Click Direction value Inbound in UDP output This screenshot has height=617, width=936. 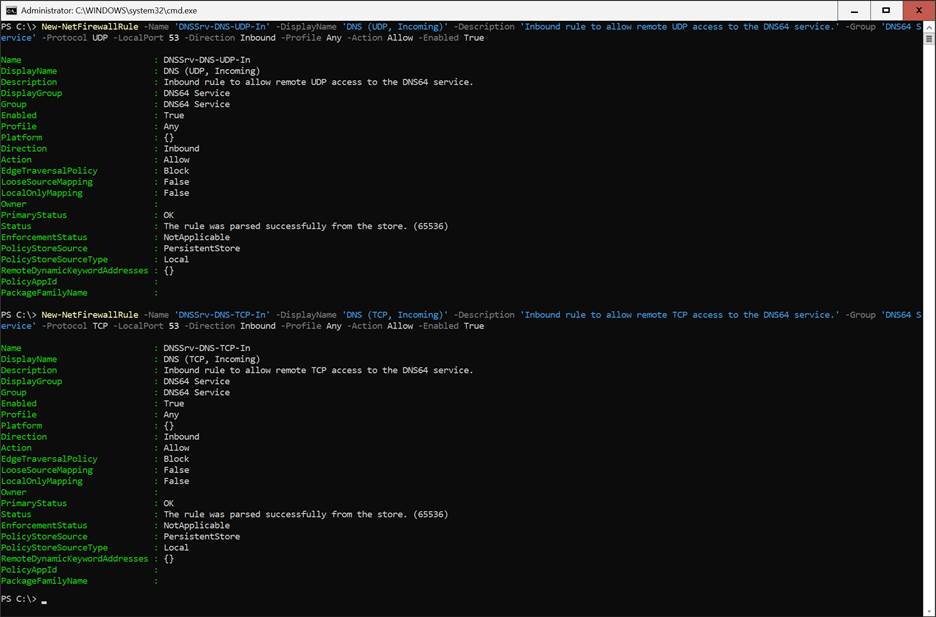coord(181,149)
